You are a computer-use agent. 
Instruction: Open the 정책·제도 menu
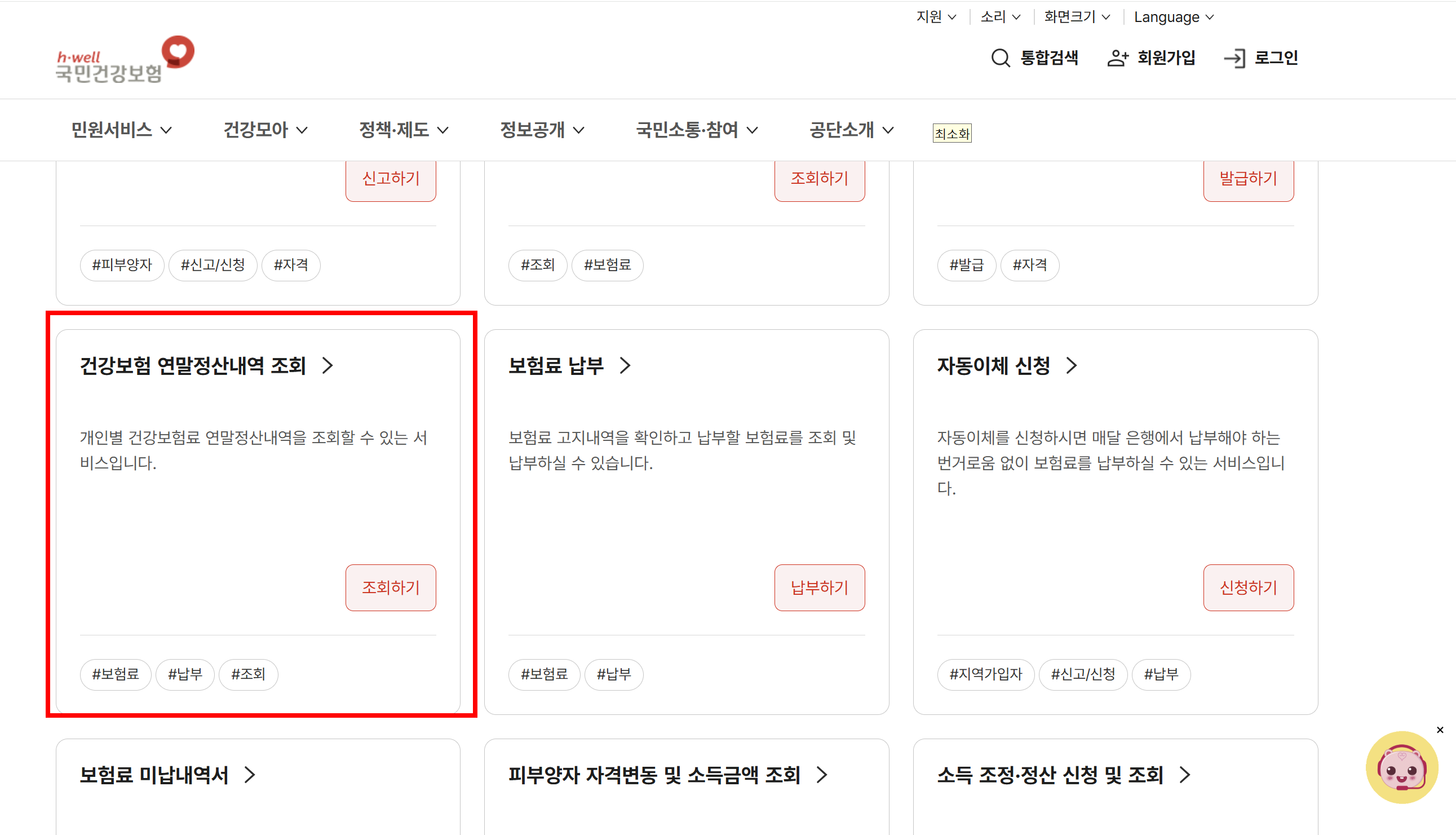coord(403,130)
